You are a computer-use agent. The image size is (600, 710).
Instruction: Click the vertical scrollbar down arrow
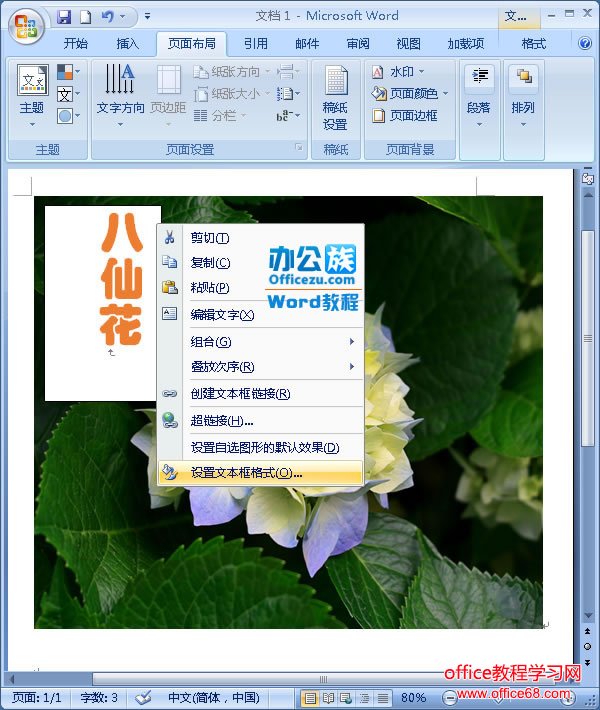(x=588, y=615)
